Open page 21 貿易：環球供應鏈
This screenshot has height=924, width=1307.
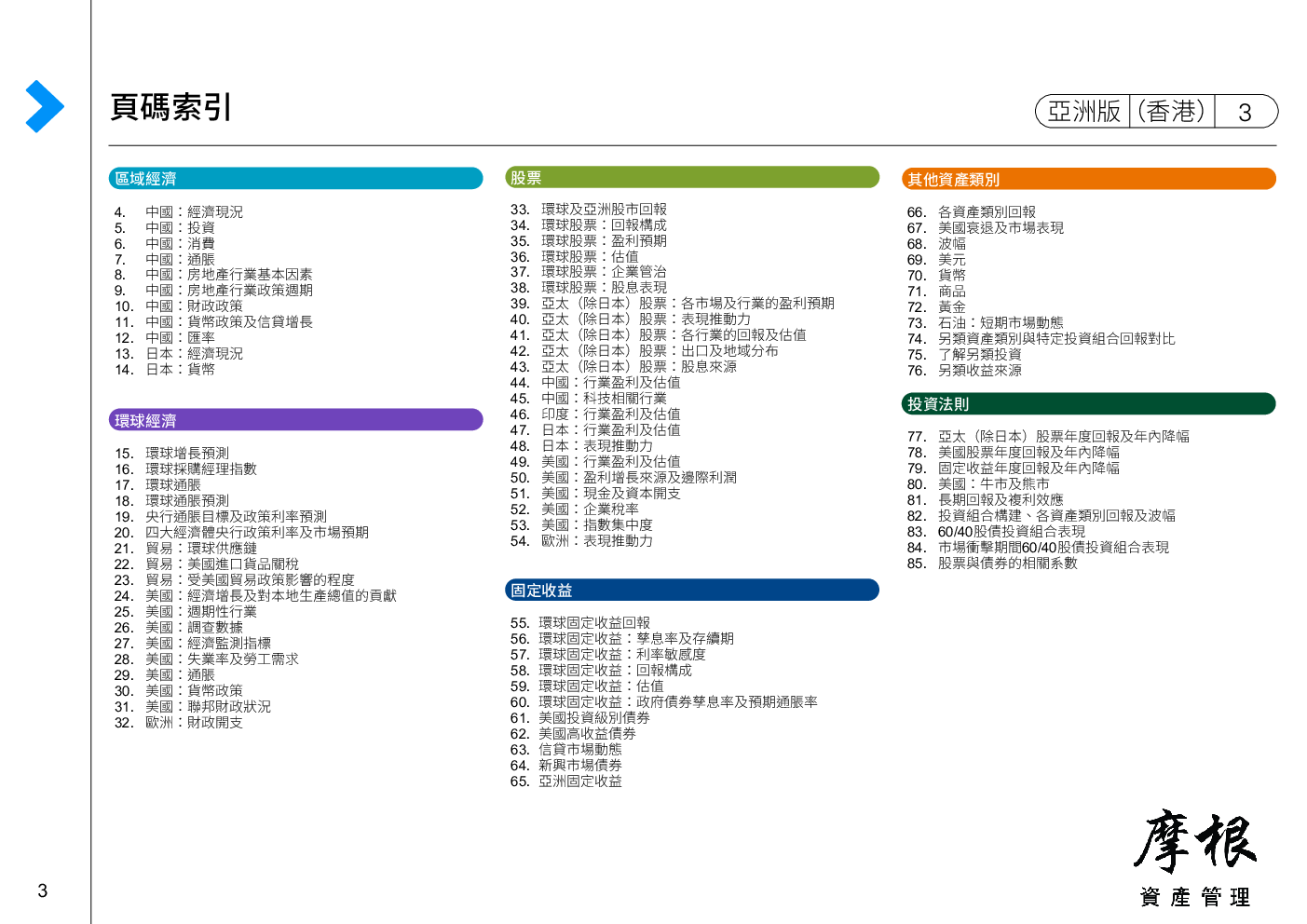coord(185,549)
